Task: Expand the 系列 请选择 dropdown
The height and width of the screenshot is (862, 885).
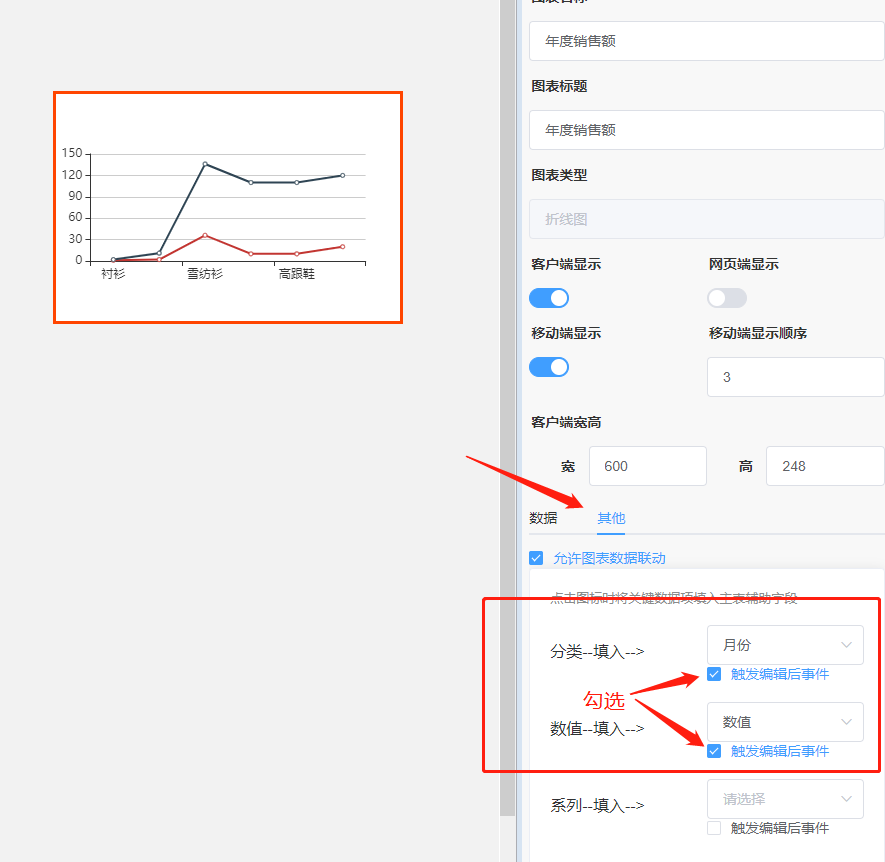Action: (785, 799)
